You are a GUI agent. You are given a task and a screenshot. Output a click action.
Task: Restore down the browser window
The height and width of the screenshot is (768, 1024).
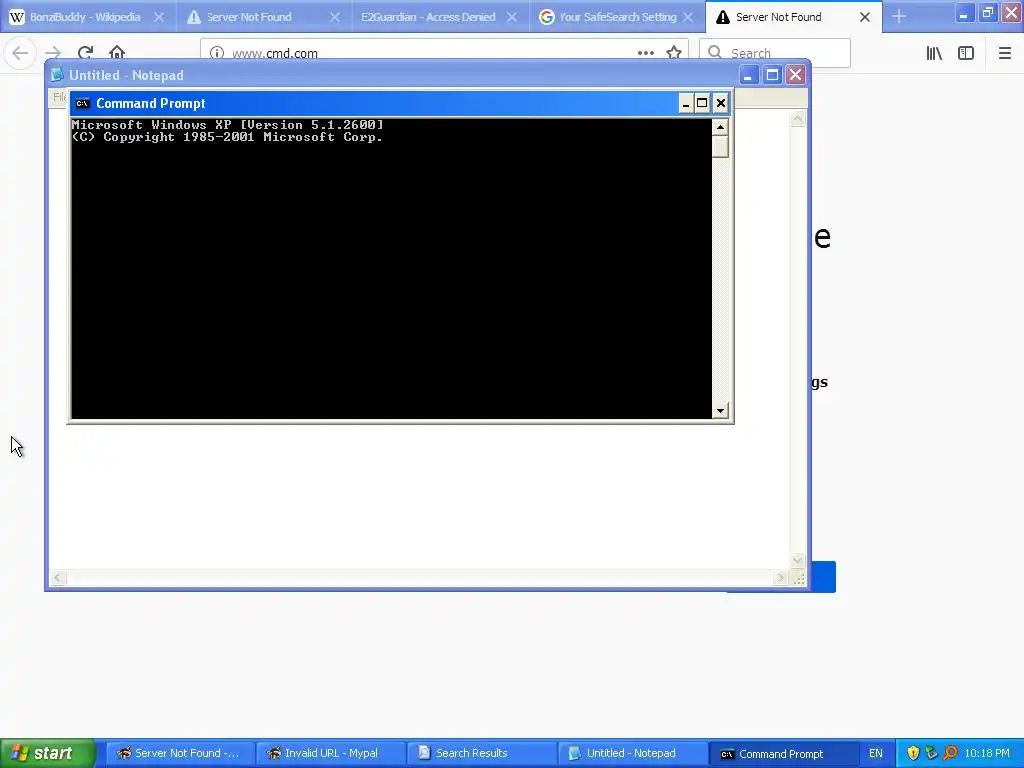tap(987, 12)
